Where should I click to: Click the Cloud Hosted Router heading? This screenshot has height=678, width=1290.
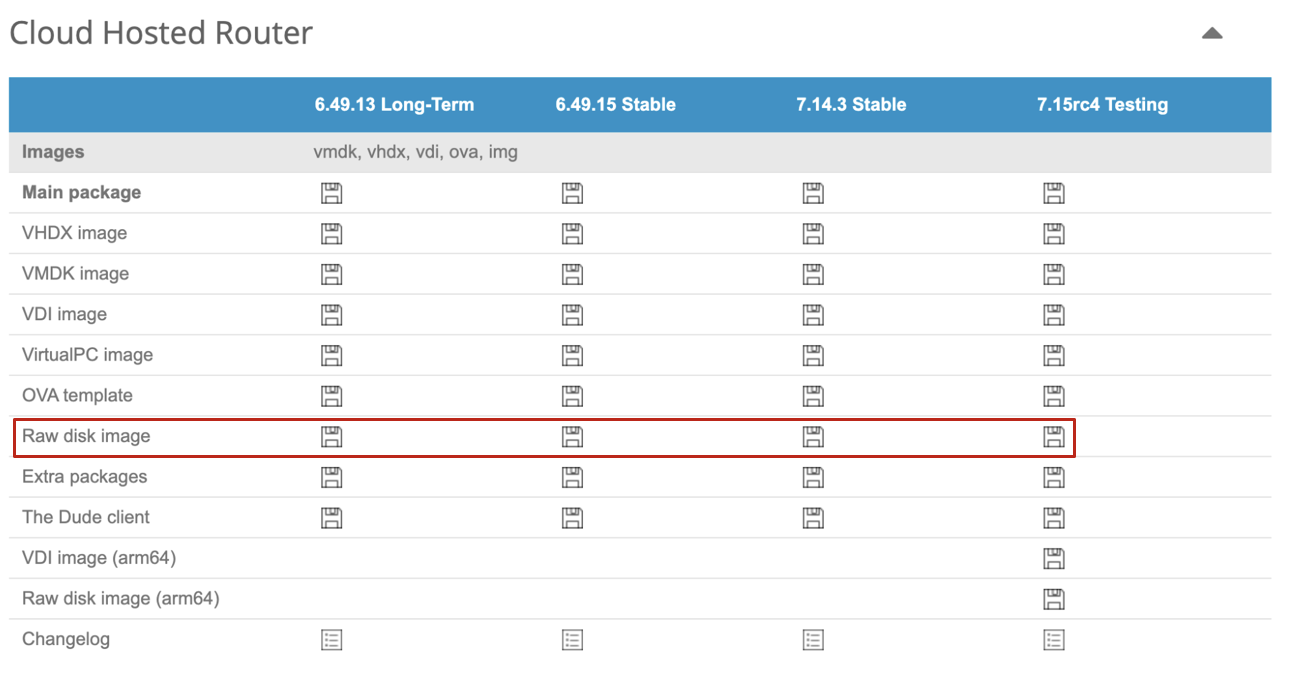160,32
